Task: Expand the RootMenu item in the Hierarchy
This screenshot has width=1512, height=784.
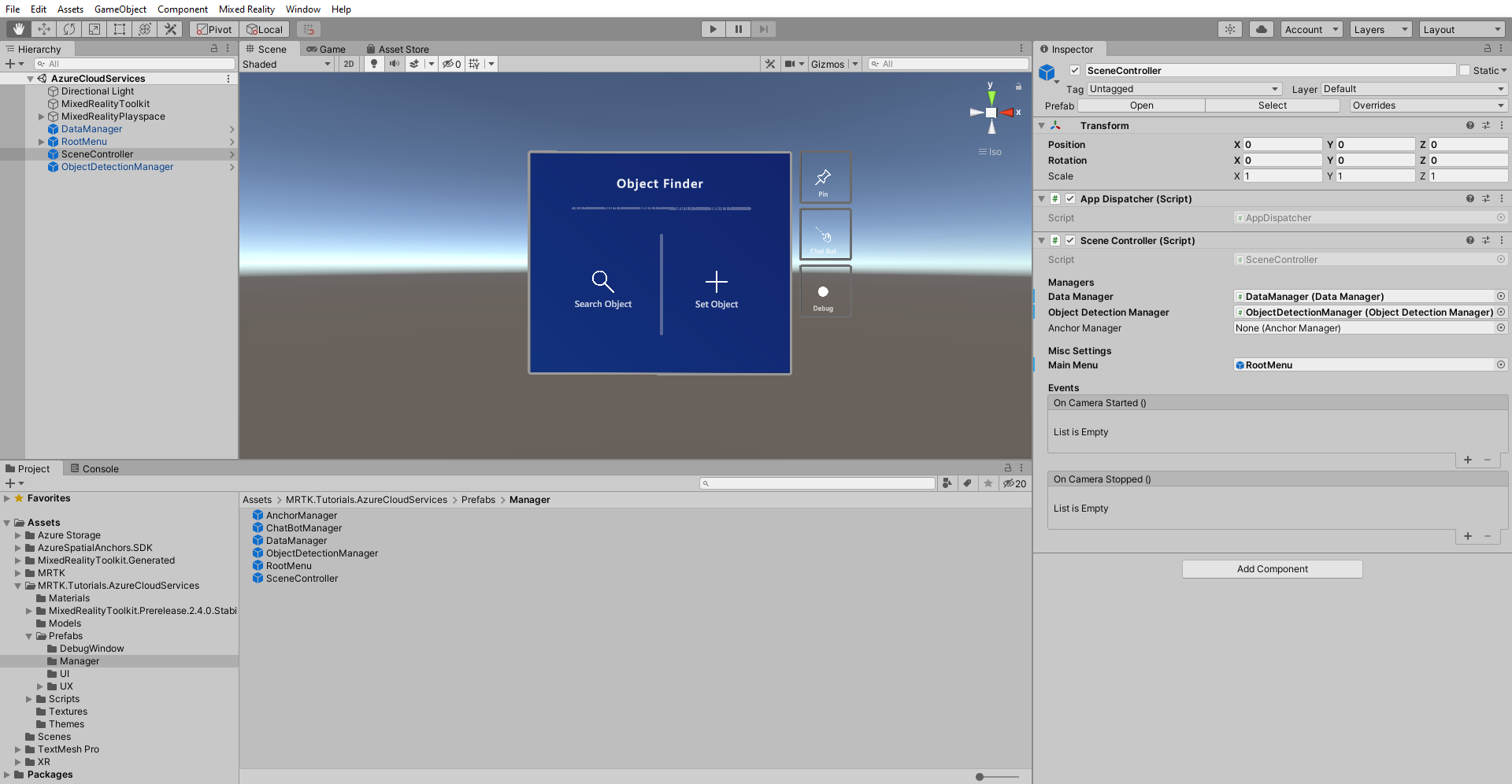Action: tap(41, 142)
